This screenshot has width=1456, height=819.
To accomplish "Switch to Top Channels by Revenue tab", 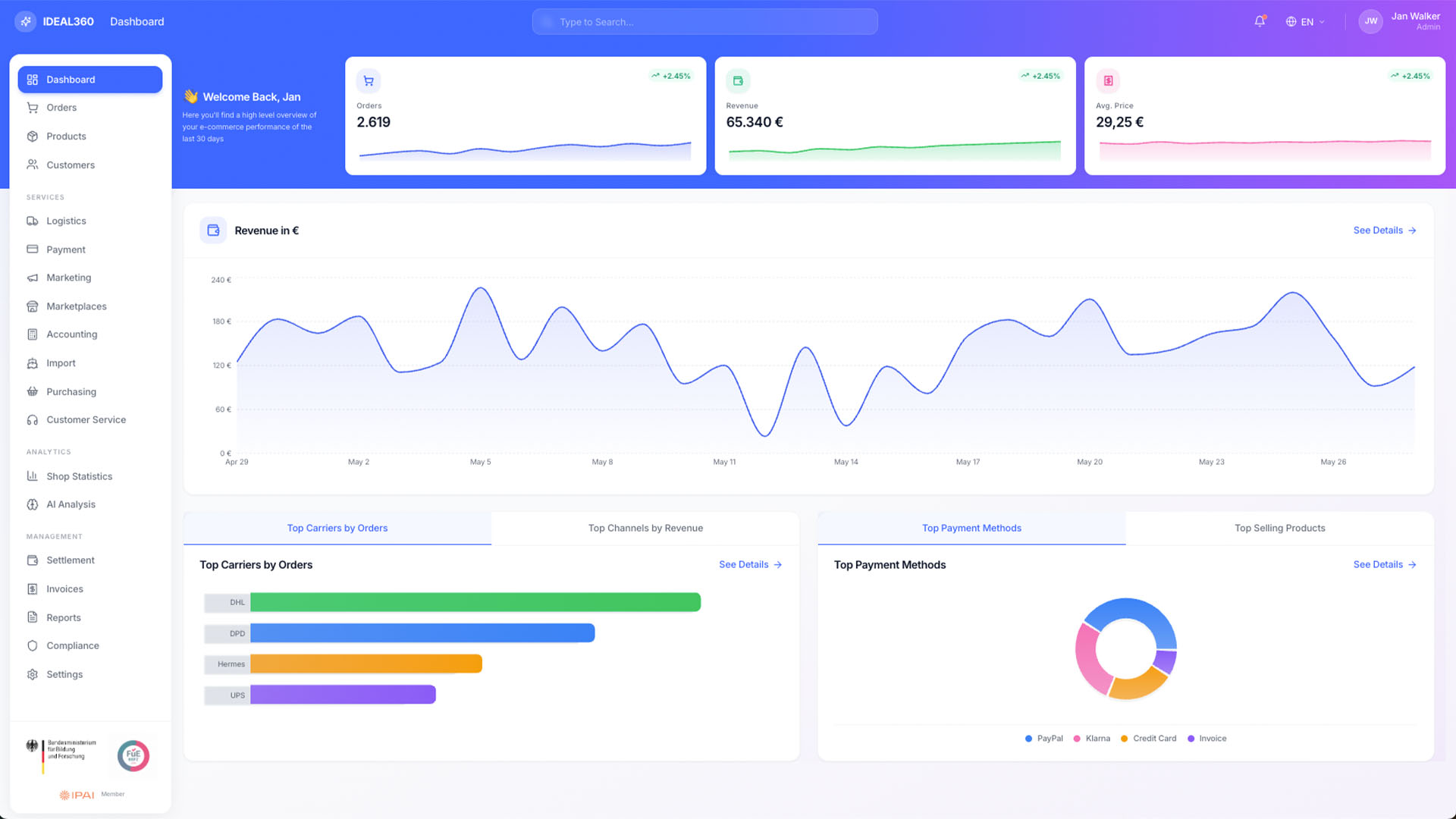I will click(x=645, y=528).
